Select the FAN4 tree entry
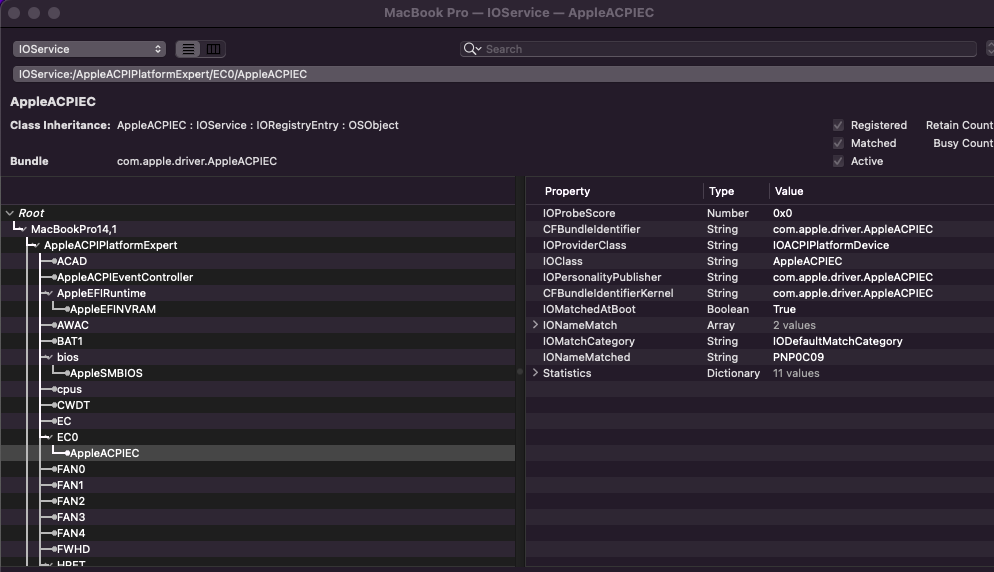This screenshot has width=994, height=572. (x=71, y=533)
